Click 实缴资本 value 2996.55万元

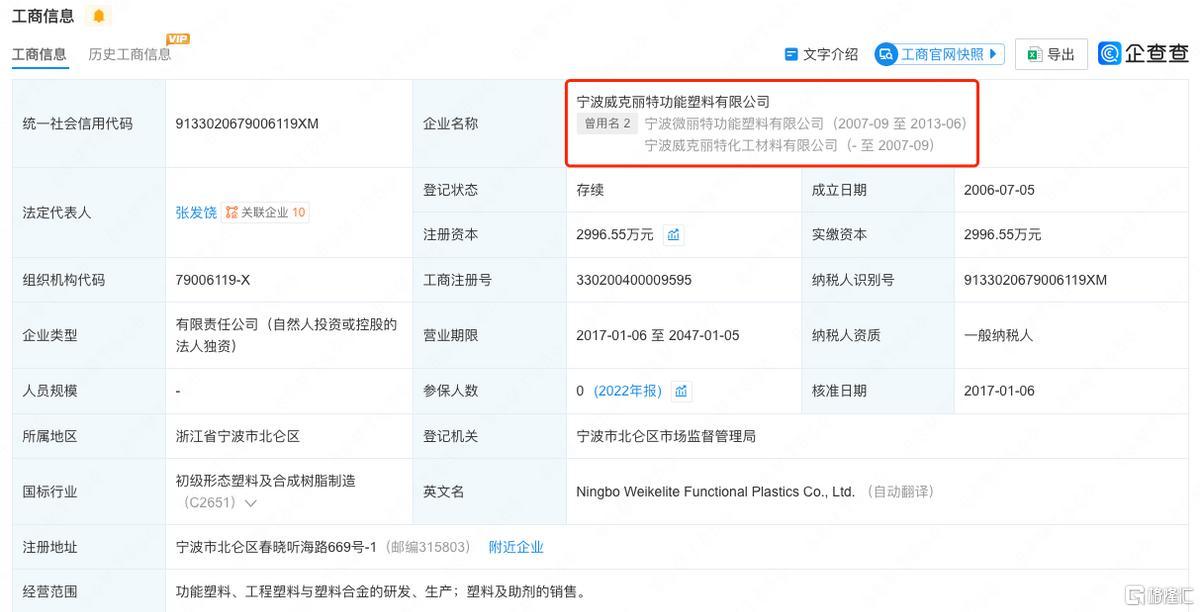(1002, 235)
